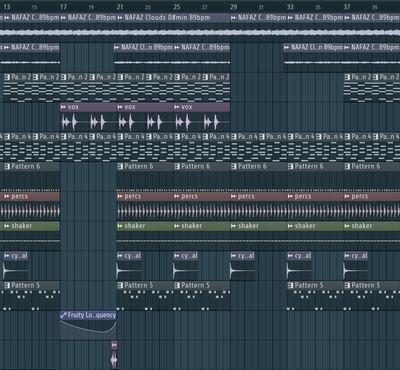
Task: Open audio clip icon of percs at bar 37
Action: (347, 196)
